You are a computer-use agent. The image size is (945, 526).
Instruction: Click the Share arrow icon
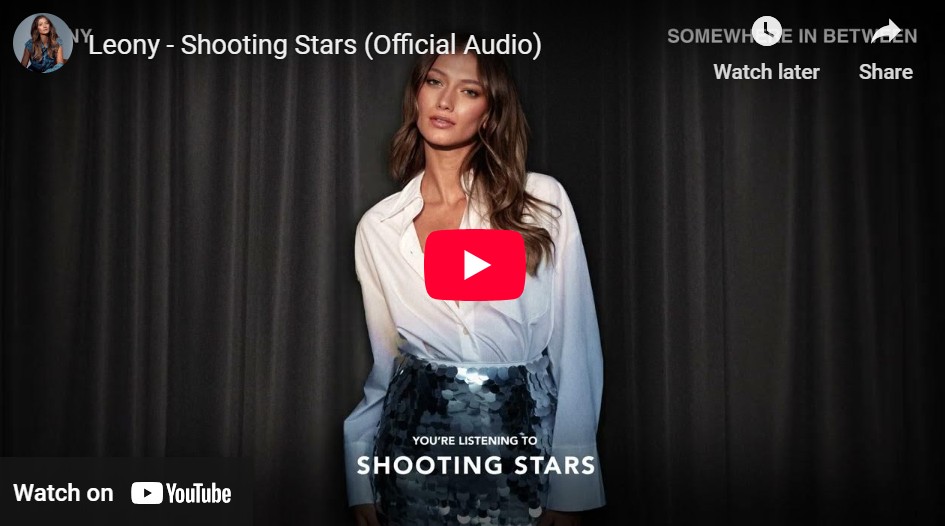(886, 31)
